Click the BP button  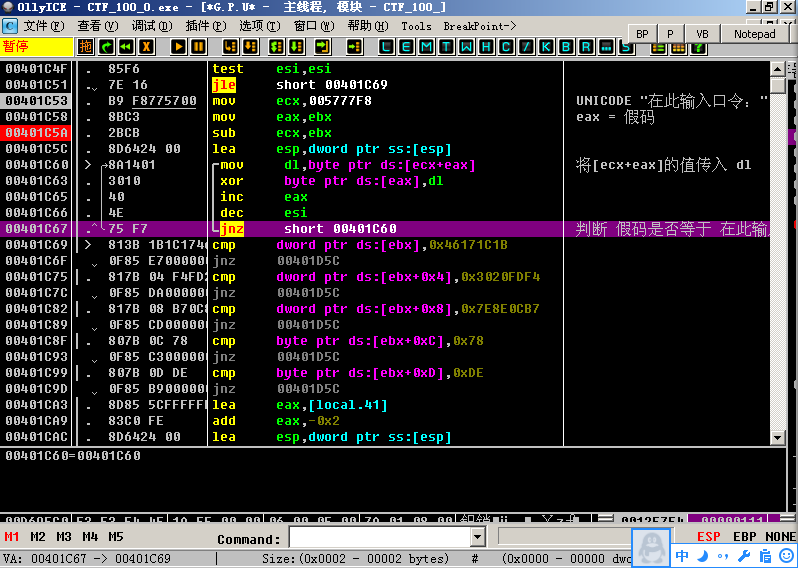coord(642,34)
